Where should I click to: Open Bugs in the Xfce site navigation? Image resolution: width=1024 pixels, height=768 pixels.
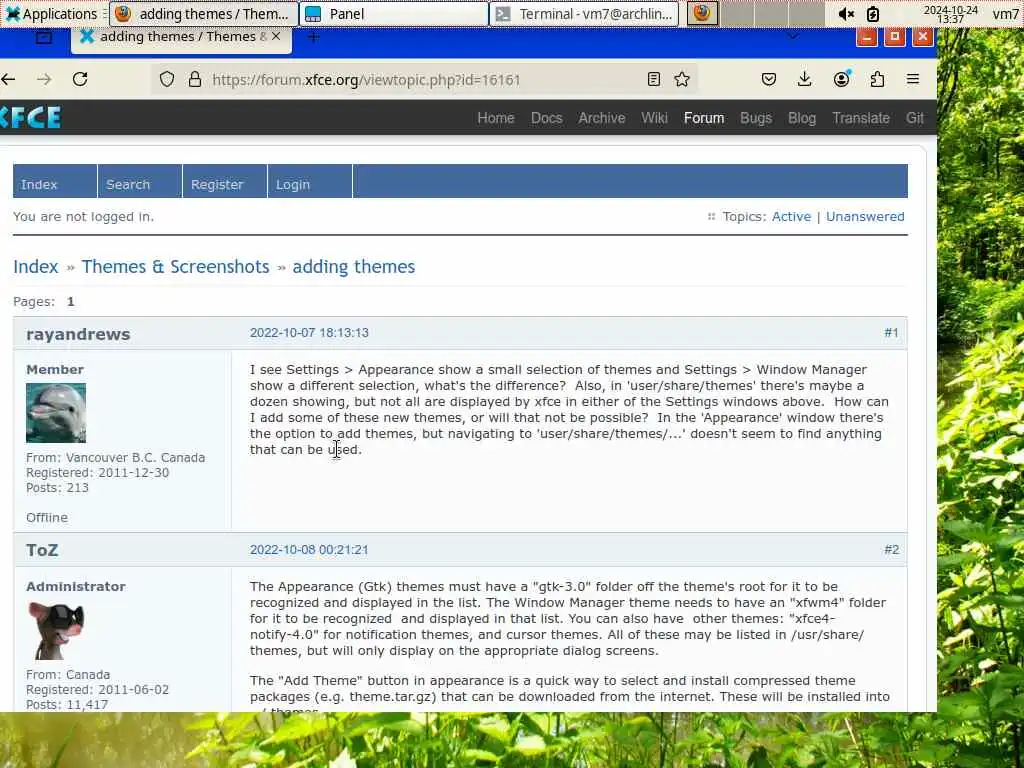point(756,118)
